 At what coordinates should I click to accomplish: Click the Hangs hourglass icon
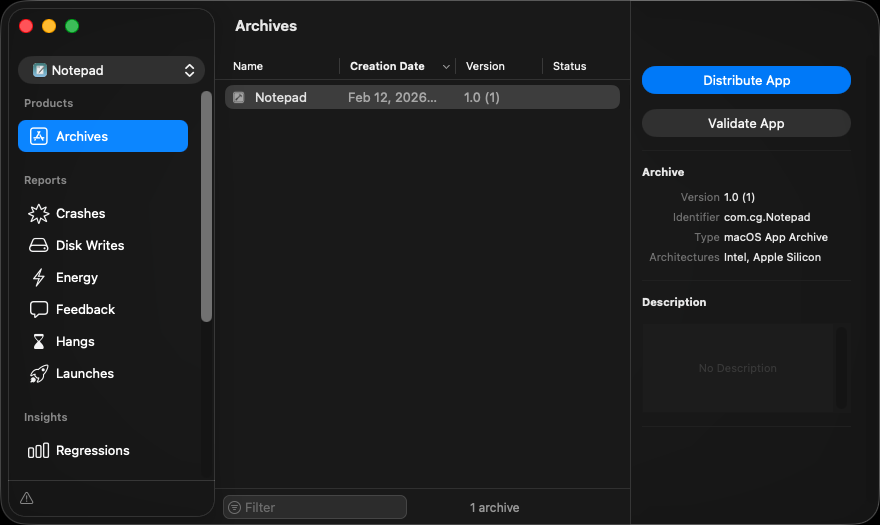[39, 341]
